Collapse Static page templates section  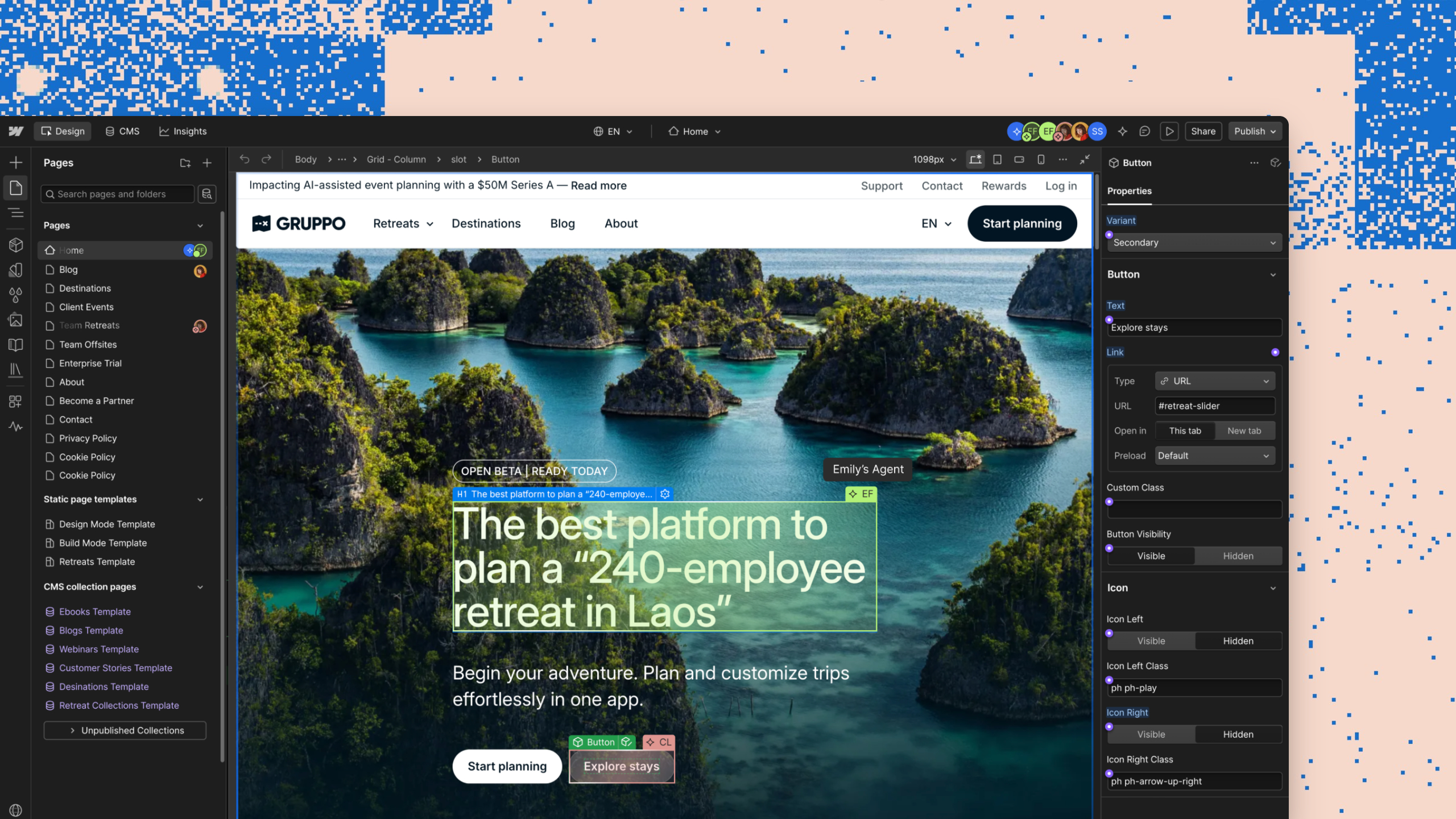point(200,499)
